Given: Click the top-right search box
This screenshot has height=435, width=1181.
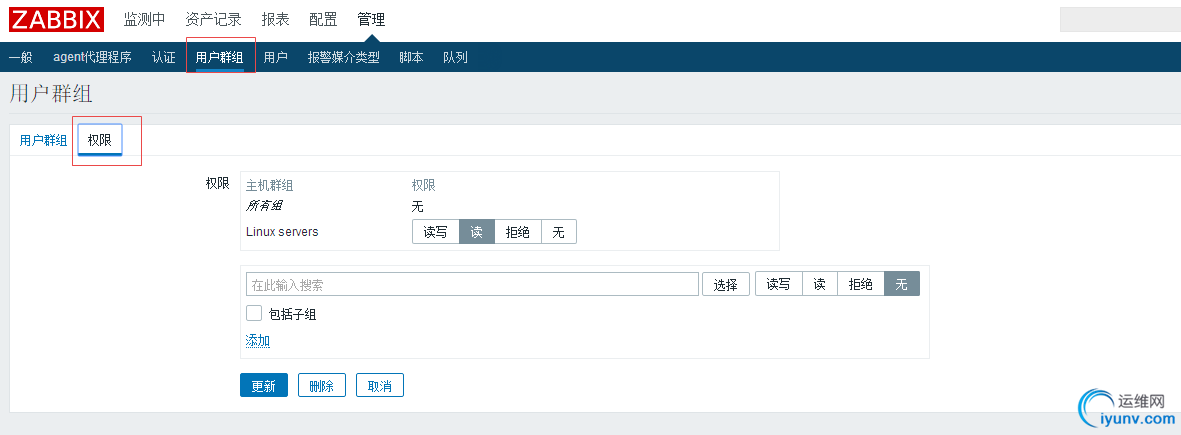Looking at the screenshot, I should pyautogui.click(x=1119, y=19).
